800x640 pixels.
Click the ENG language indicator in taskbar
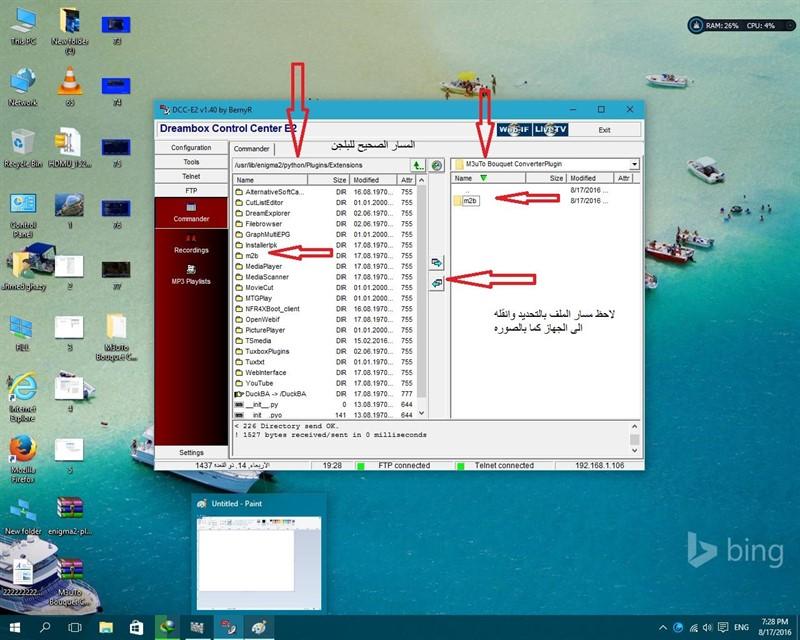pos(741,627)
